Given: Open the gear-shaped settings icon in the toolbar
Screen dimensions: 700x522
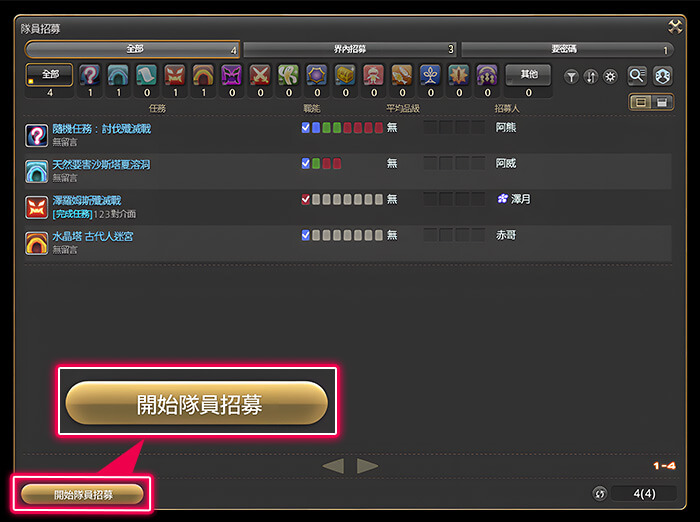Looking at the screenshot, I should pyautogui.click(x=609, y=76).
